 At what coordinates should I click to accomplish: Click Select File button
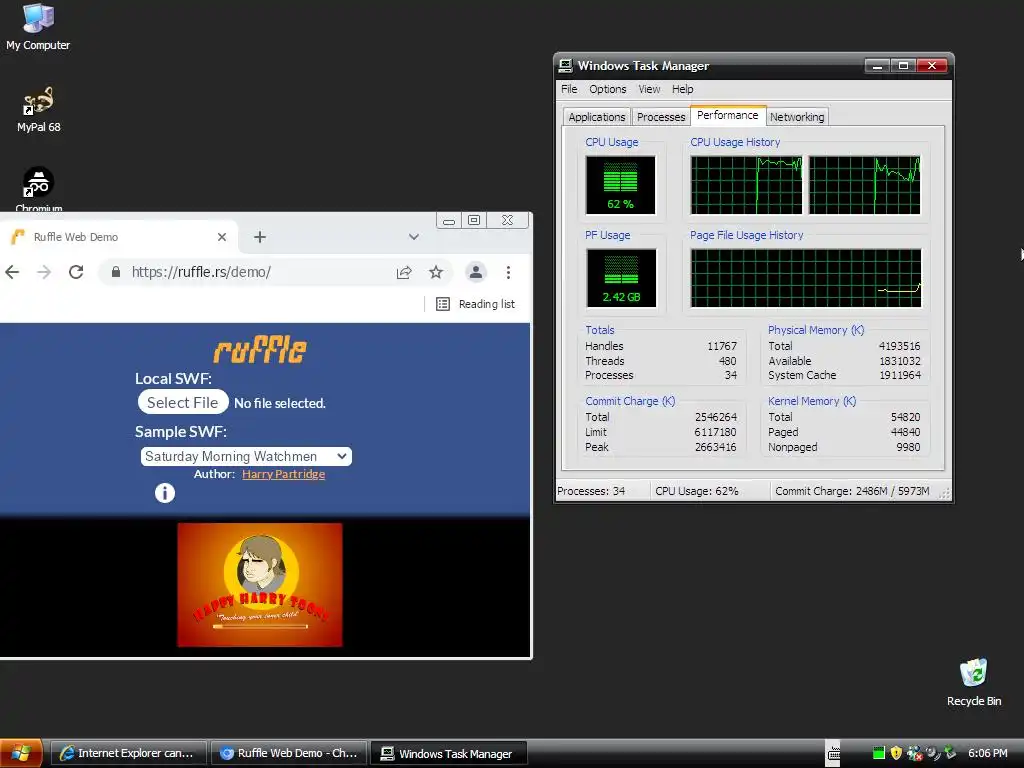click(x=183, y=402)
